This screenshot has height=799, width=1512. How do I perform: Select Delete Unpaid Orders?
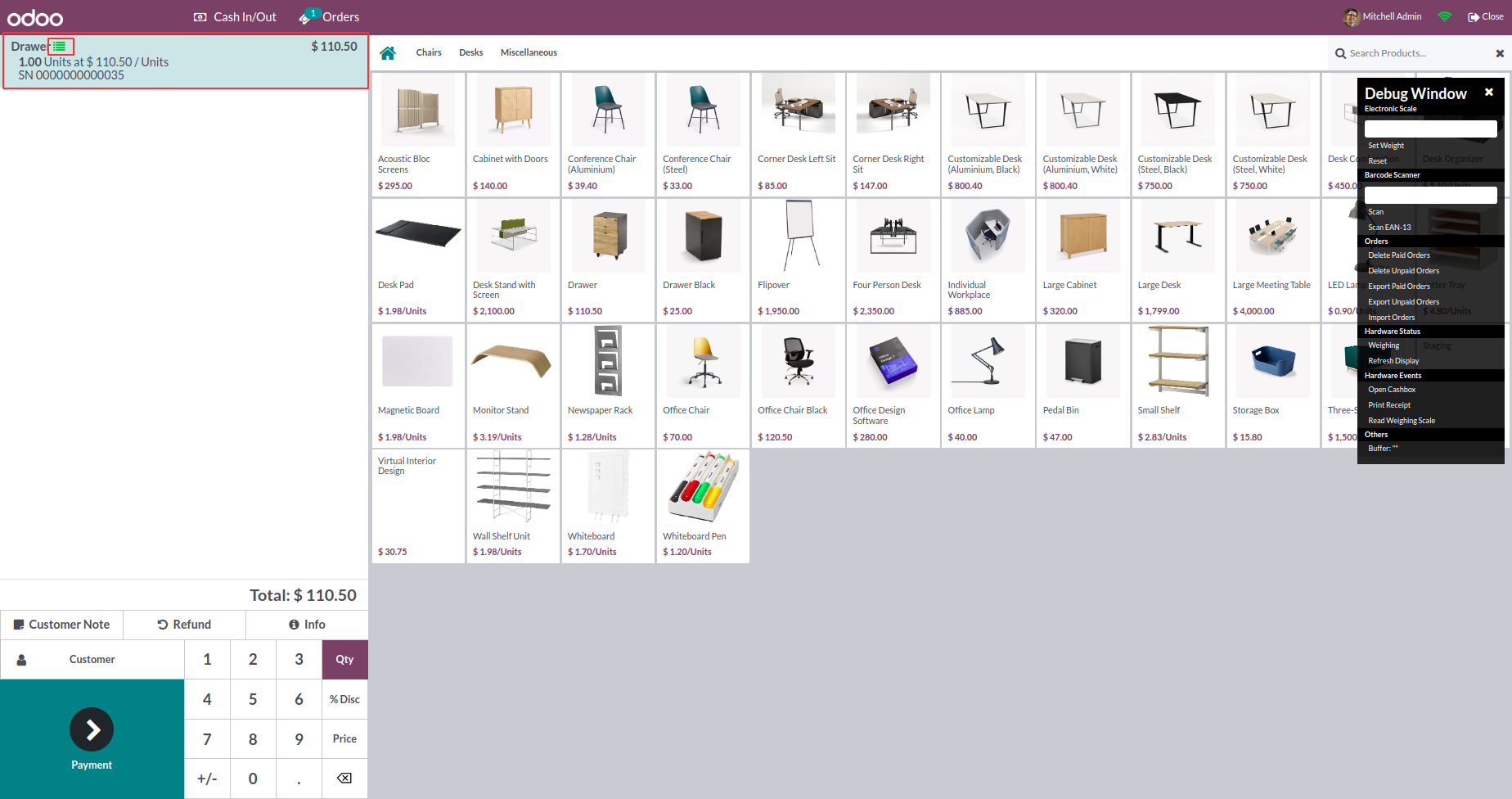point(1404,271)
